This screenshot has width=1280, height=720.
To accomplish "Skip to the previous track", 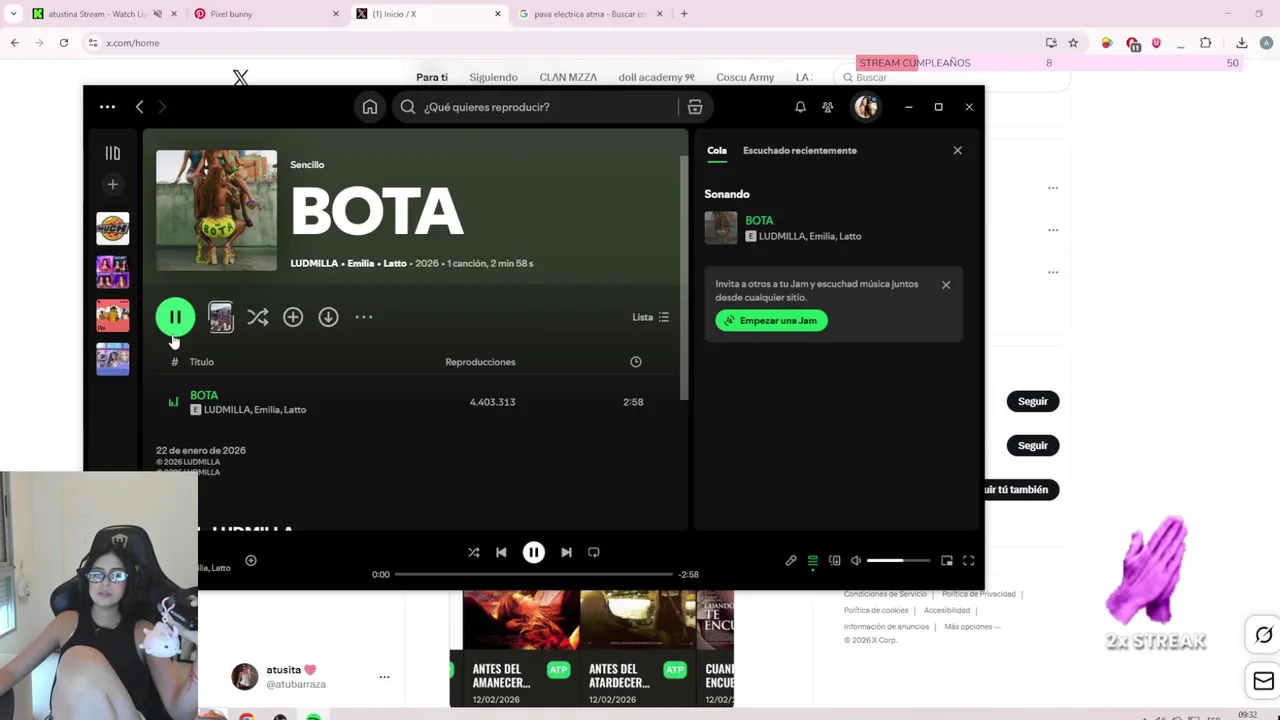I will pos(501,552).
